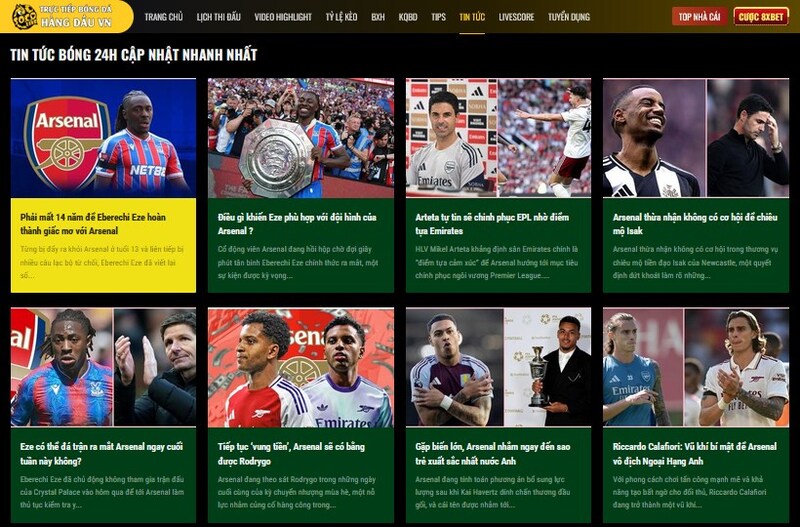Open the KQBD results page

408,17
